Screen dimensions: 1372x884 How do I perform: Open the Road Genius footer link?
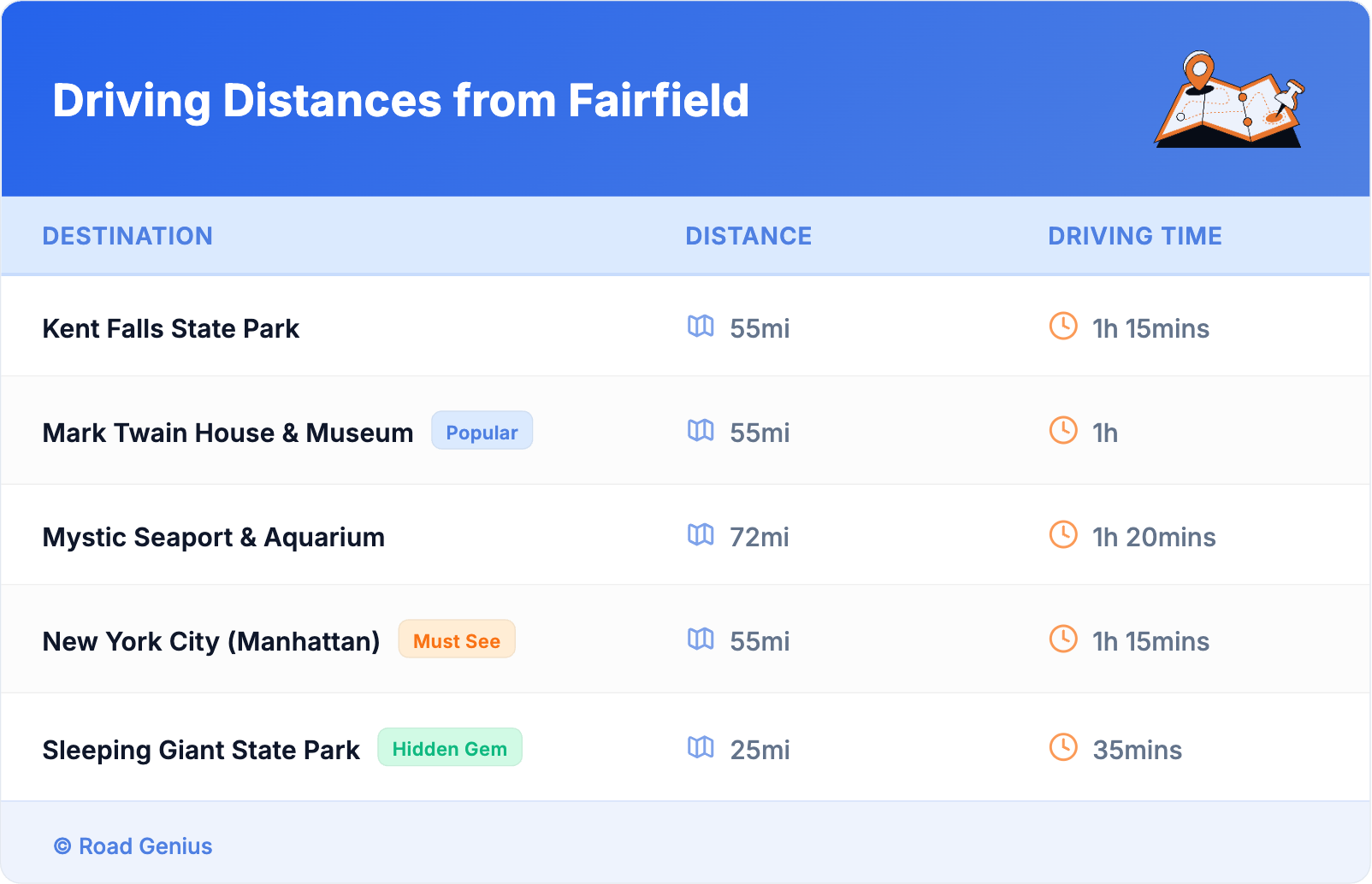click(x=134, y=846)
